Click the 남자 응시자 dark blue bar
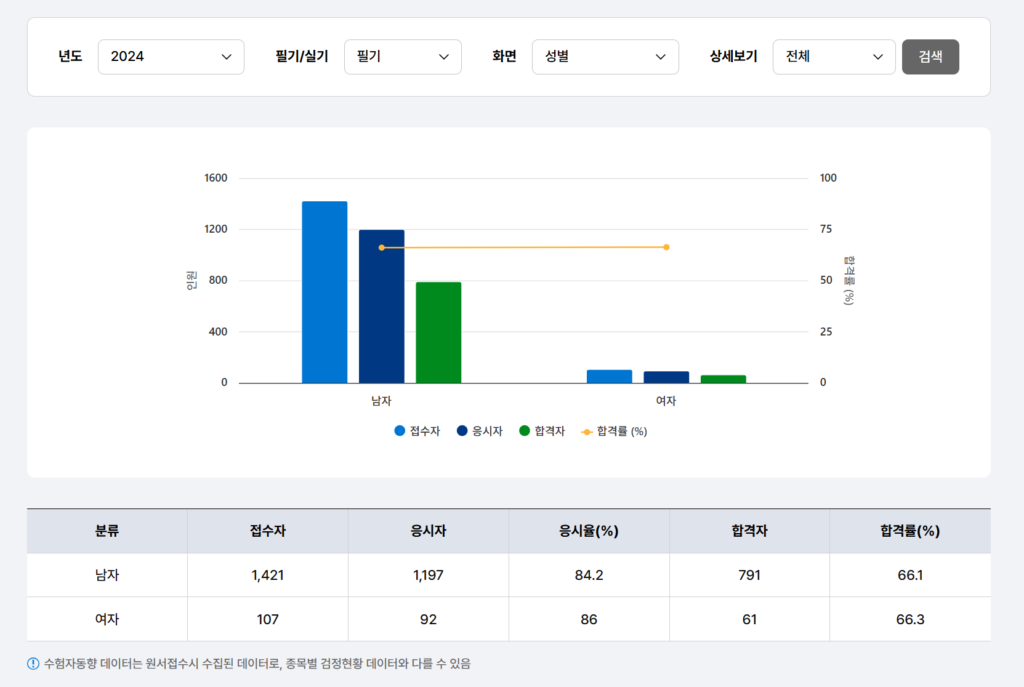Viewport: 1024px width, 687px height. click(x=381, y=306)
